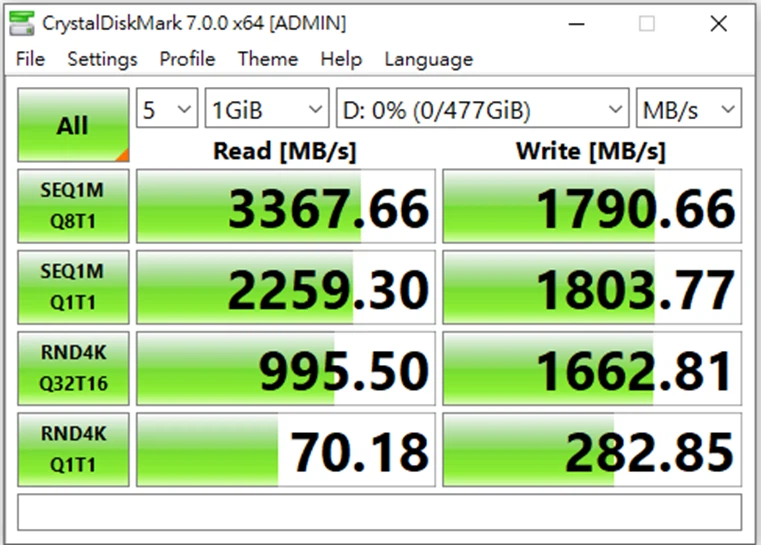Viewport: 761px width, 545px height.
Task: Expand the test count dropdown showing 5
Action: (x=167, y=108)
